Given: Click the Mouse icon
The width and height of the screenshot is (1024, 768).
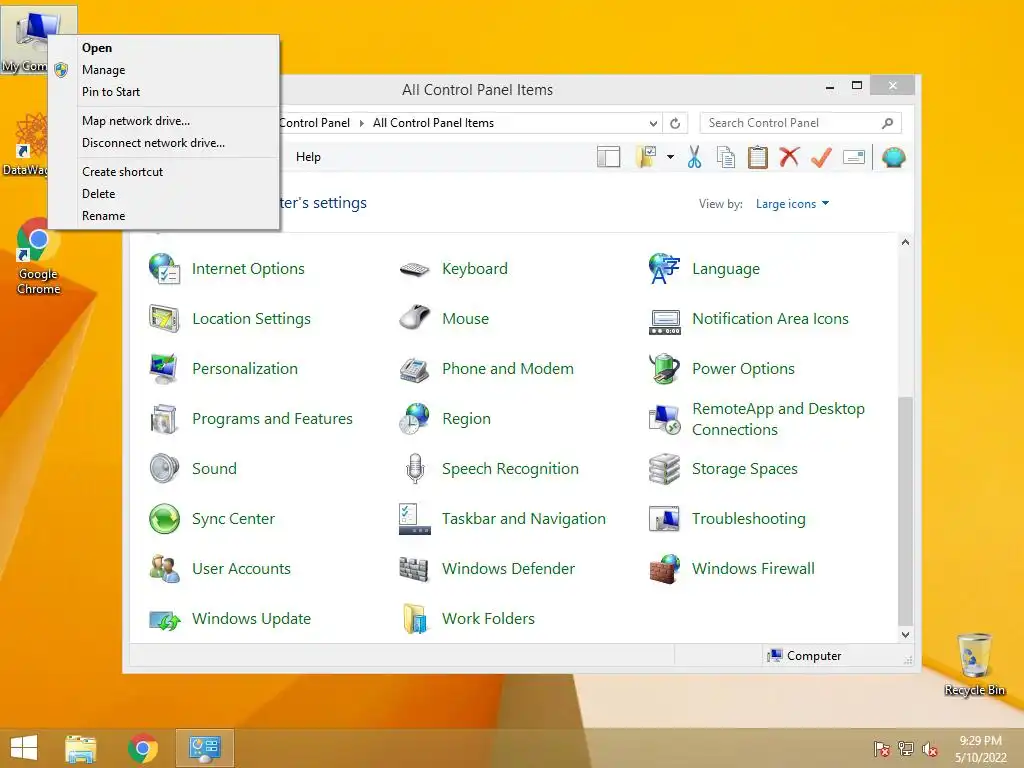Looking at the screenshot, I should pyautogui.click(x=415, y=319).
